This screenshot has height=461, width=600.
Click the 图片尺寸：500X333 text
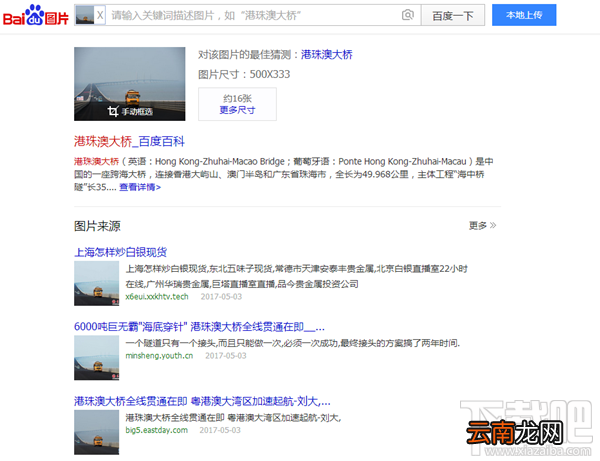pyautogui.click(x=244, y=74)
